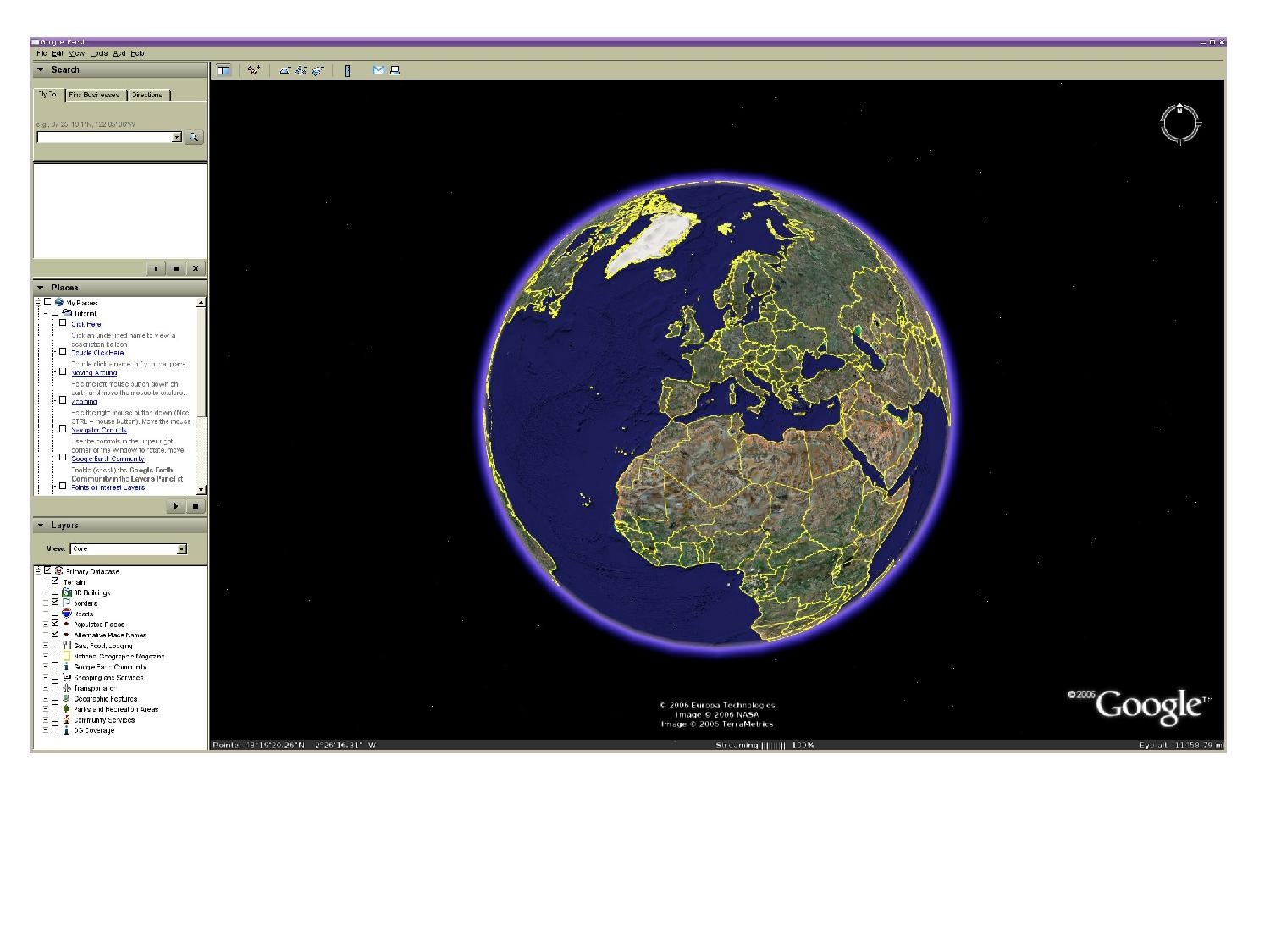Viewport: 1270px width, 952px height.
Task: Open the Moving Around tutorial link
Action: 94,373
